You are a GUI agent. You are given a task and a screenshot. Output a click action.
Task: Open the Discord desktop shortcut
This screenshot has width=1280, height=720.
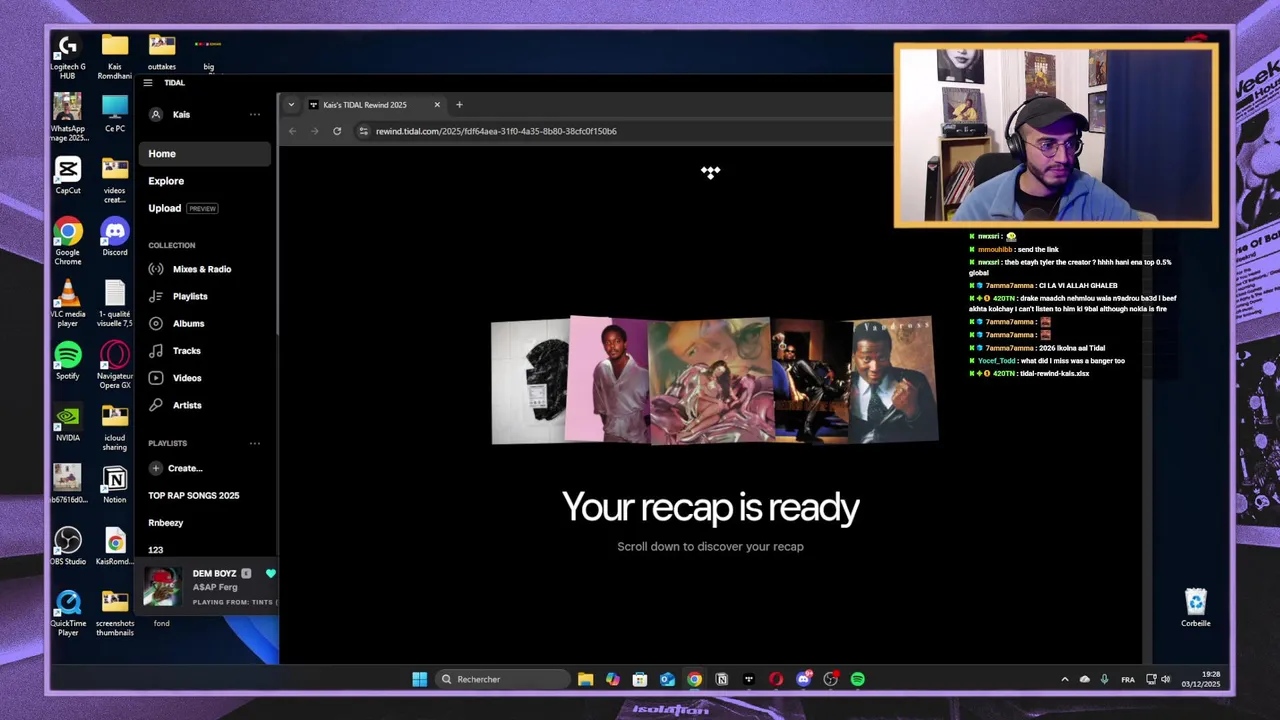pos(115,238)
